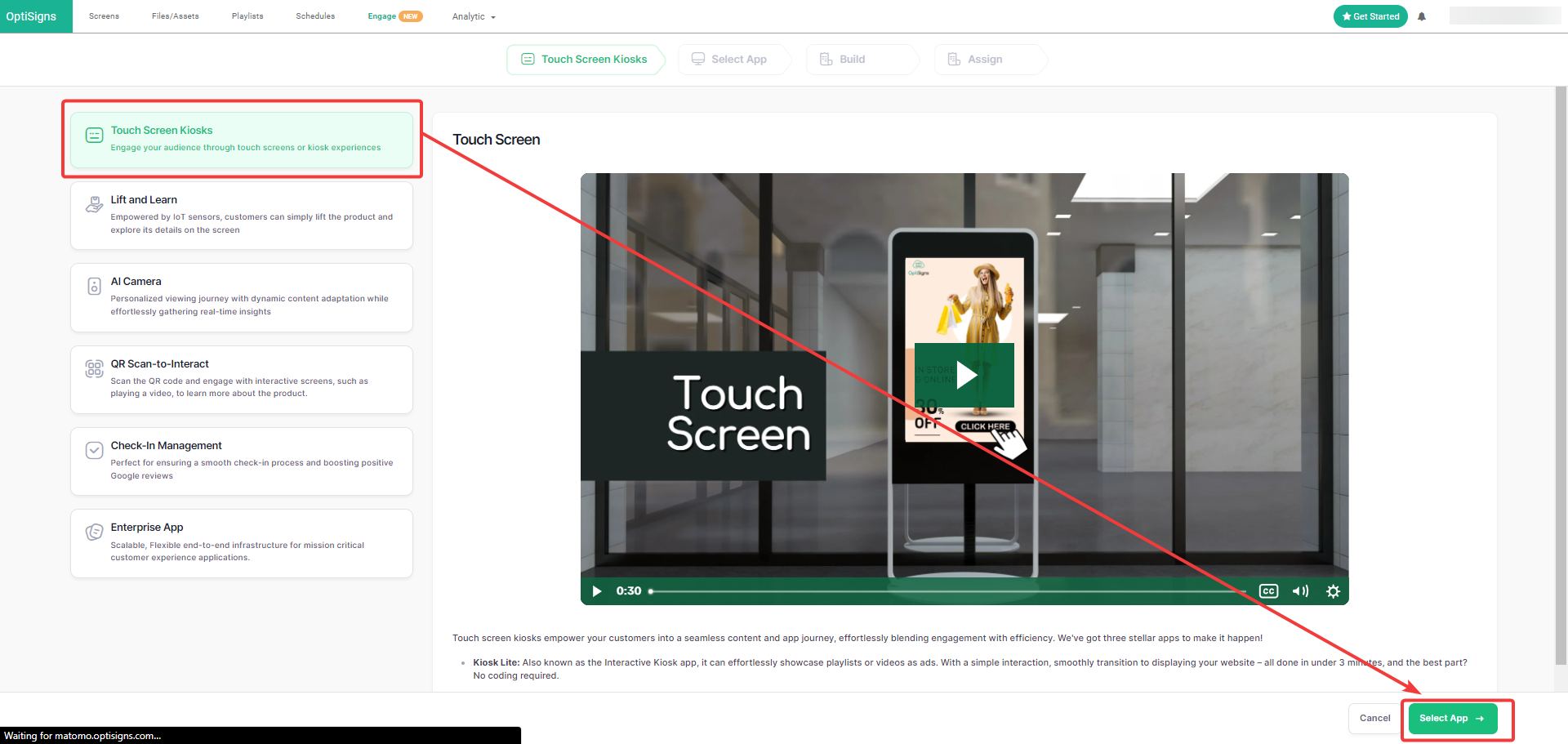
Task: Click the video time 0:30 label
Action: pos(629,591)
